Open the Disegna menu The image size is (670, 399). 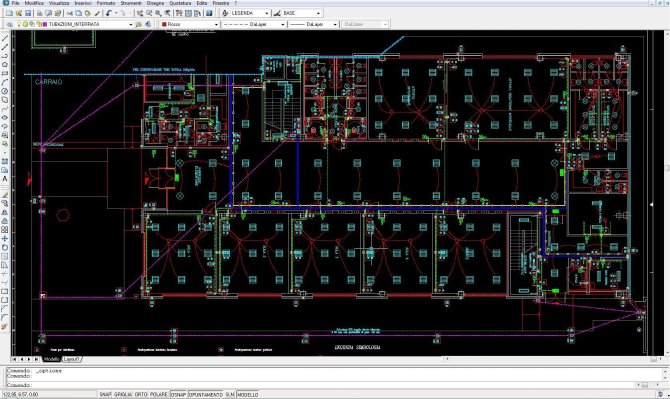pos(155,3)
